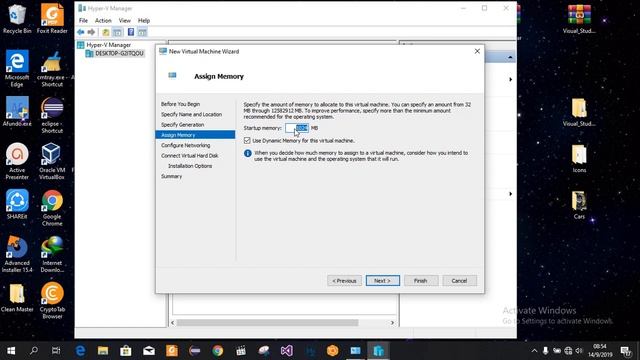Open notification center icon on taskbar

(625, 351)
